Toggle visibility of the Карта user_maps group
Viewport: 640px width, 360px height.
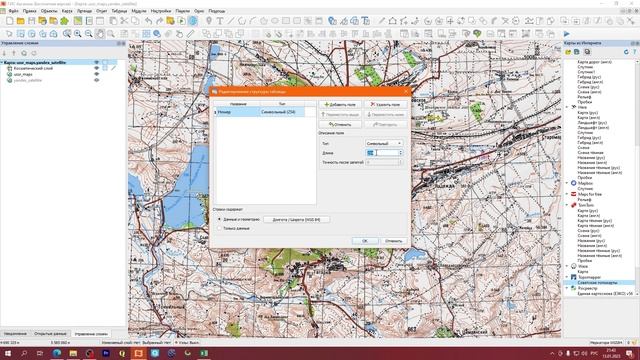click(x=97, y=62)
